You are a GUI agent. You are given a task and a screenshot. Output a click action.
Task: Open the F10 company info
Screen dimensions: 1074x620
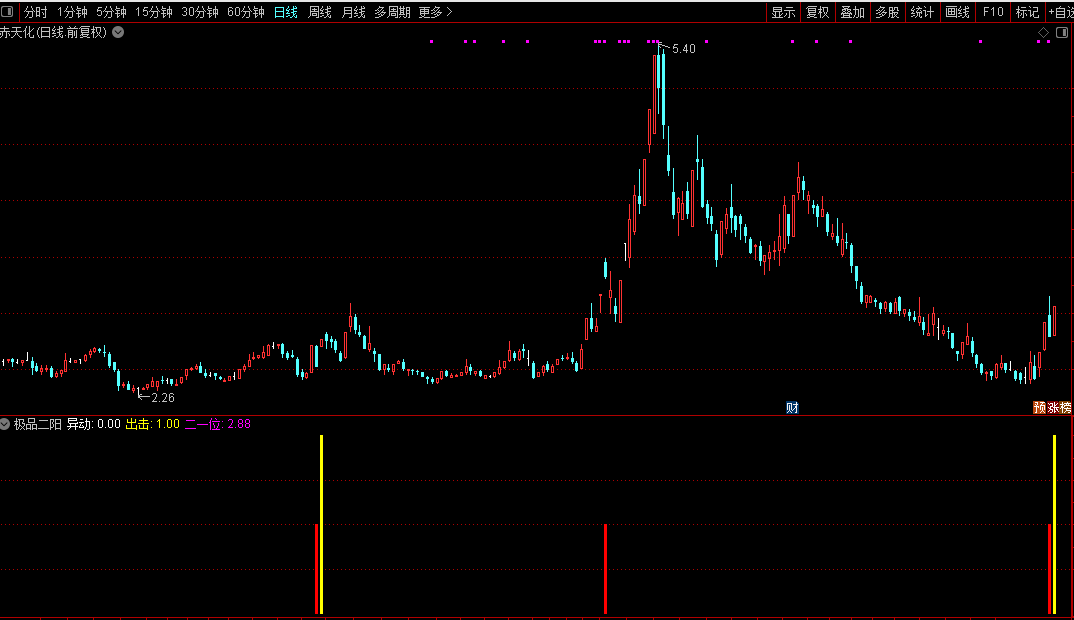pos(992,12)
